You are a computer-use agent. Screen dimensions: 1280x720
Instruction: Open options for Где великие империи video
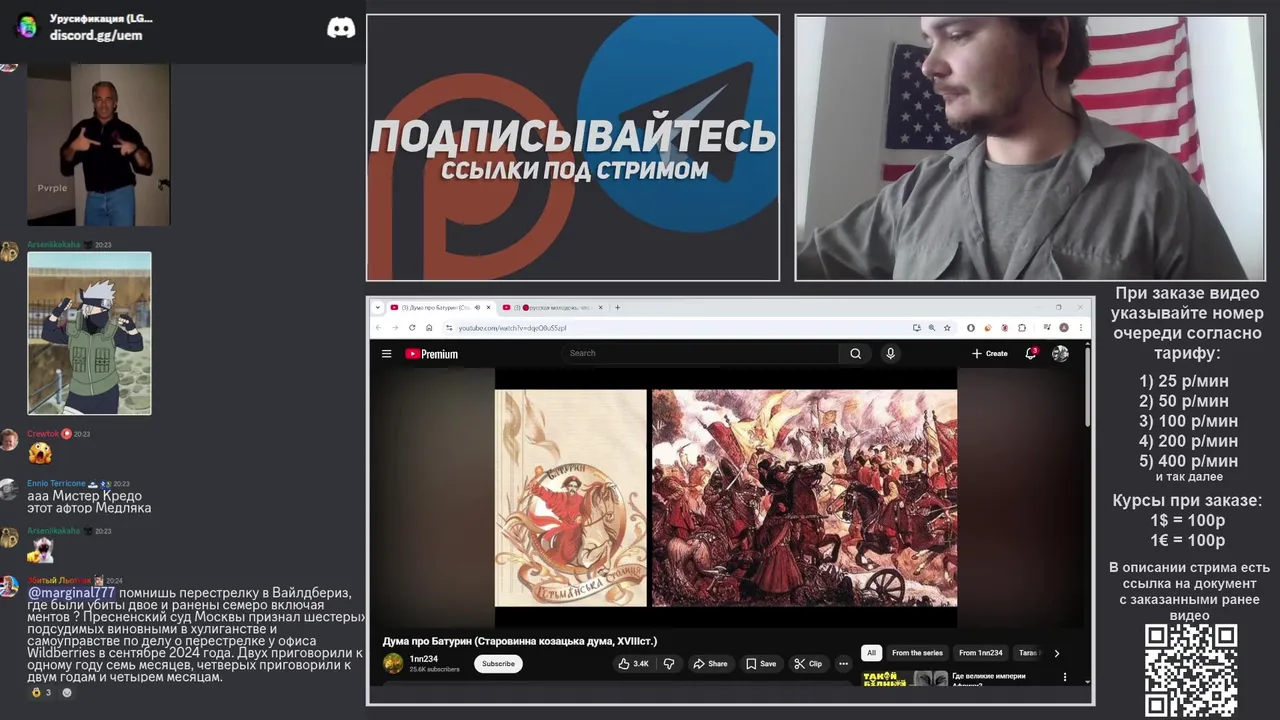(1064, 677)
